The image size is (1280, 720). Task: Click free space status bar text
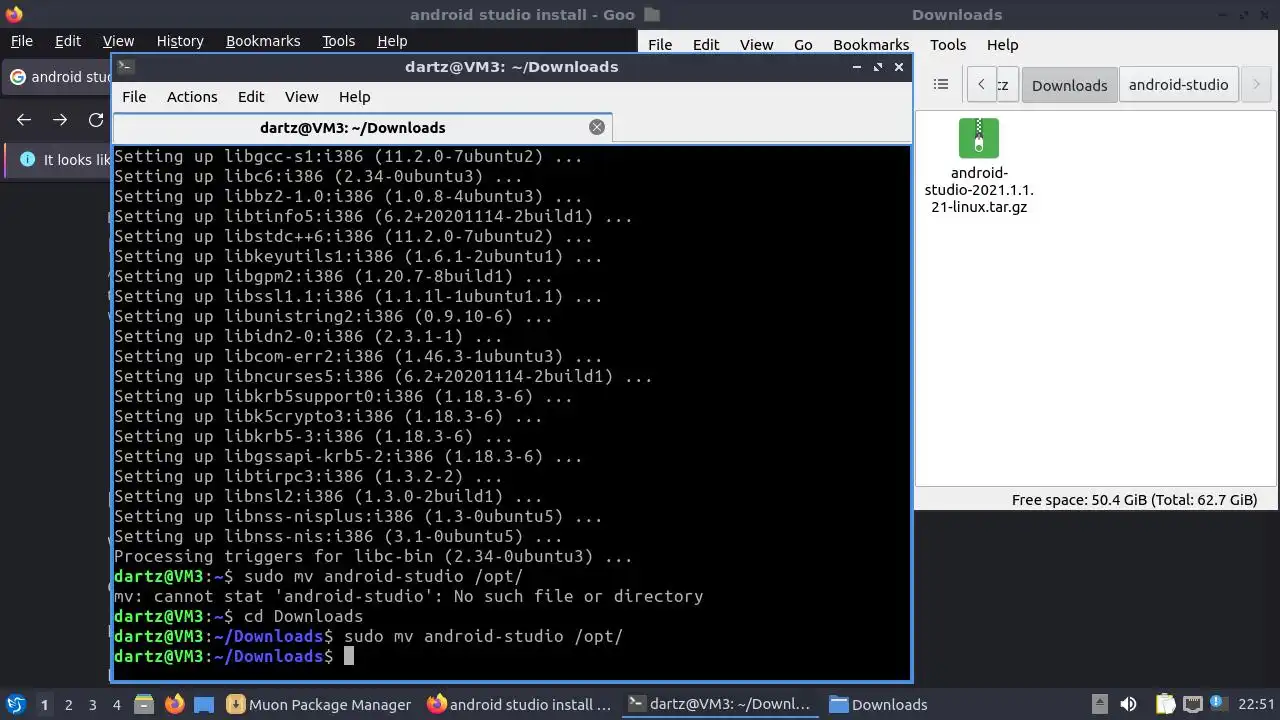tap(1134, 500)
